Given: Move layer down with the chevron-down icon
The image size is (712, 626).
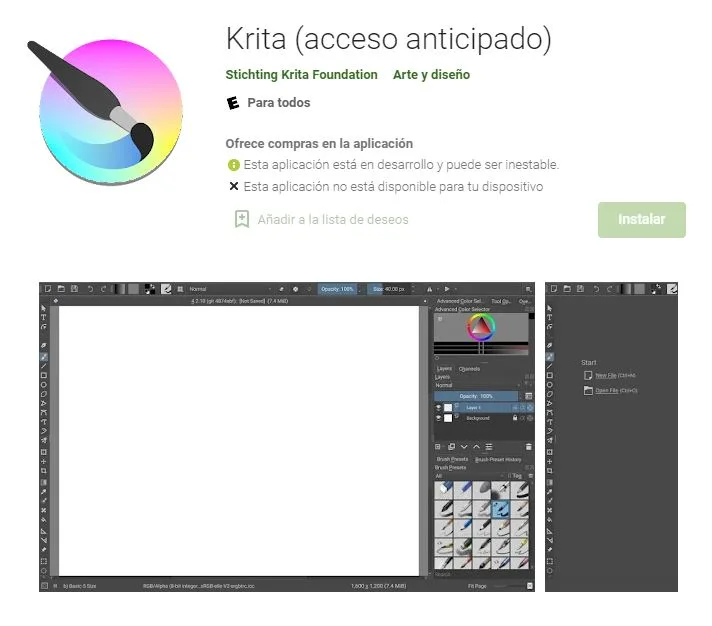Looking at the screenshot, I should (x=464, y=447).
